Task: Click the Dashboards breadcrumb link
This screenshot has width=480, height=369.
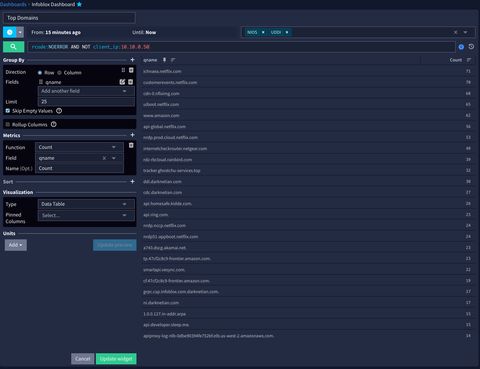Action: [13, 4]
